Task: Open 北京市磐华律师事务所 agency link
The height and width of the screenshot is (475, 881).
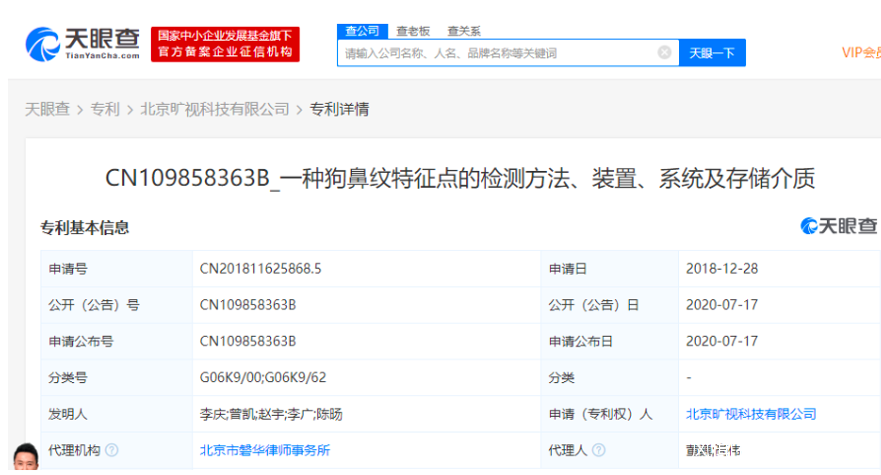Action: (x=265, y=450)
